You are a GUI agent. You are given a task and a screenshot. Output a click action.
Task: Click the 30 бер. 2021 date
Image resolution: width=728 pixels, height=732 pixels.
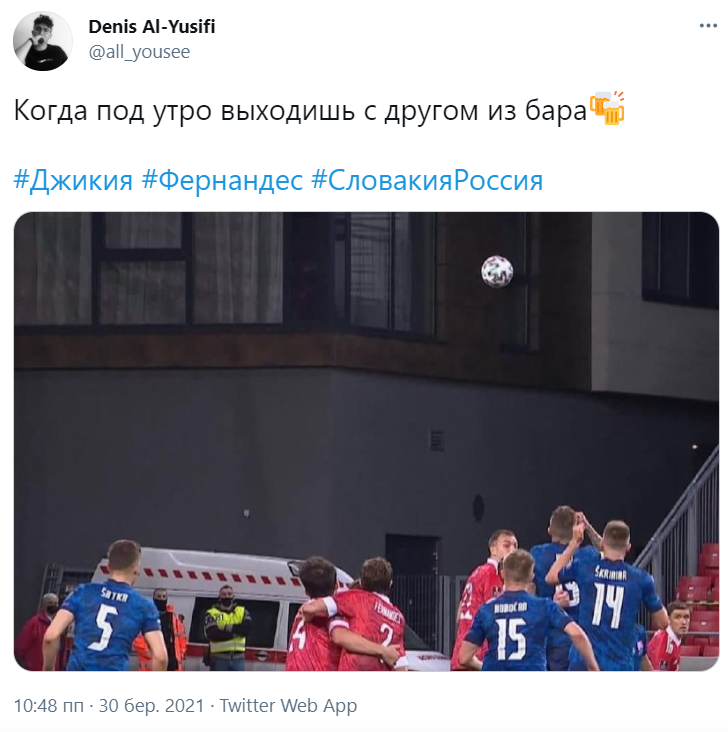point(152,705)
